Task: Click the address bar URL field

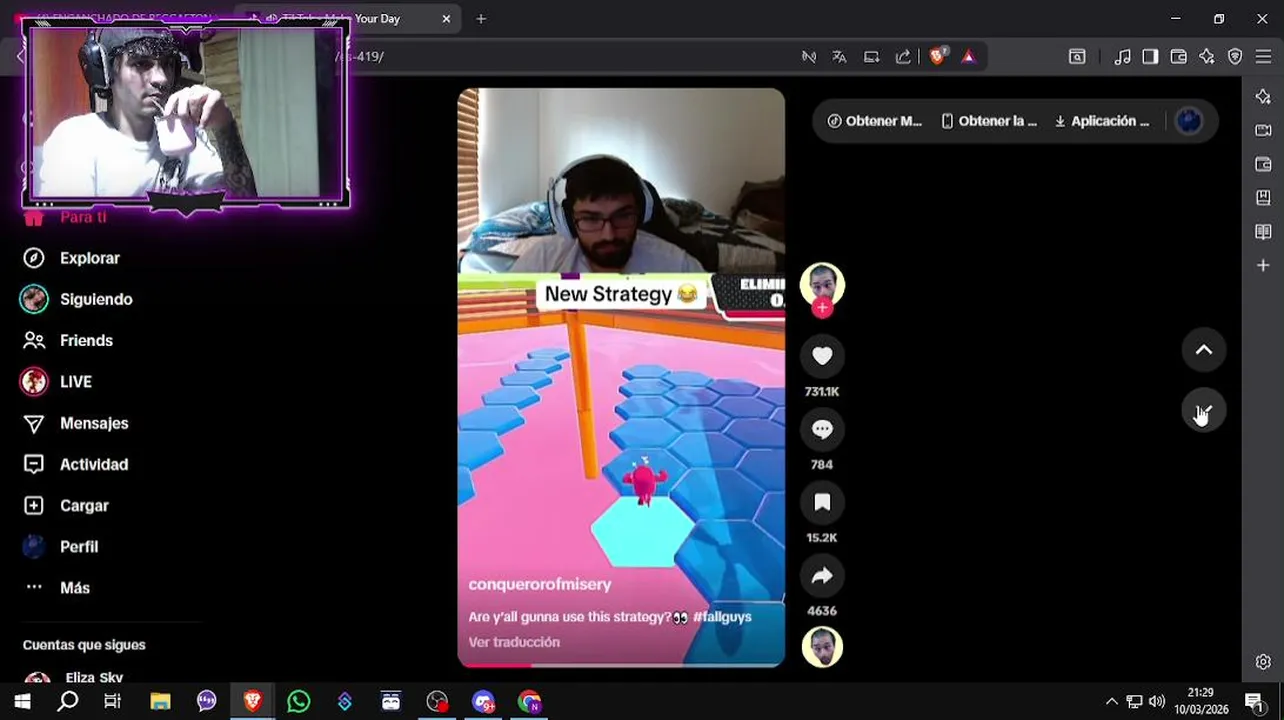Action: (560, 57)
